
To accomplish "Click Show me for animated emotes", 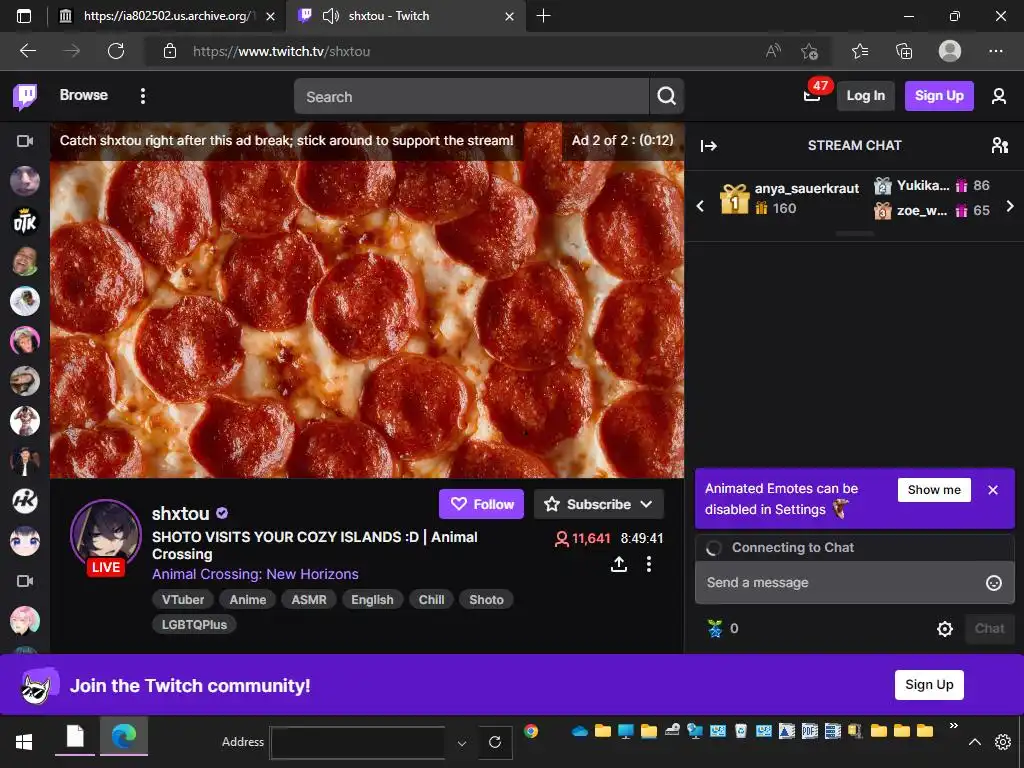I will [x=934, y=490].
